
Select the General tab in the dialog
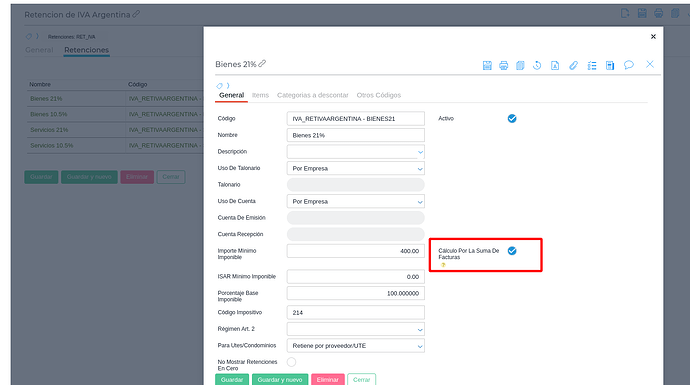click(x=231, y=95)
